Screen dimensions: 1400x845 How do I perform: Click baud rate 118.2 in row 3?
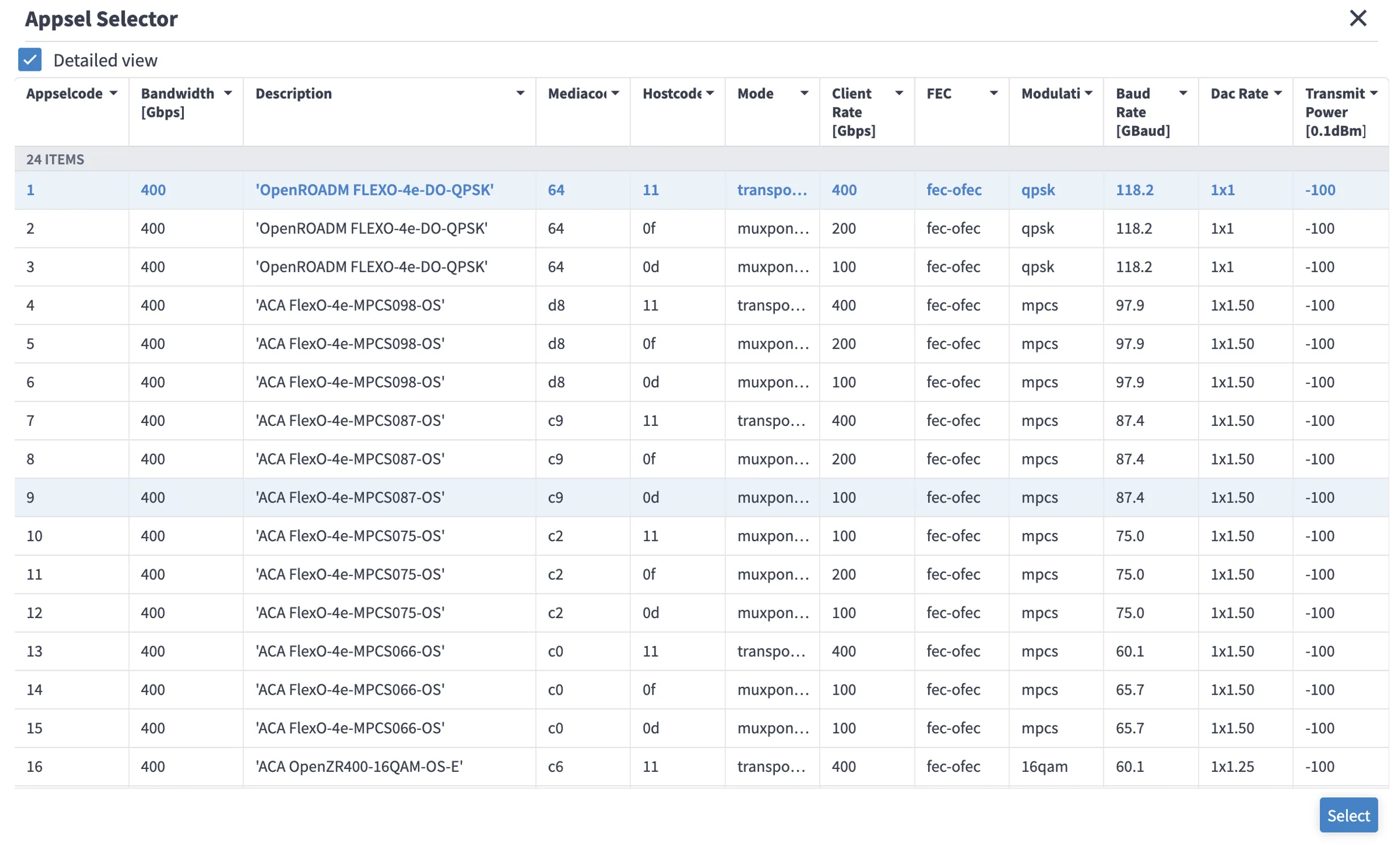1133,267
